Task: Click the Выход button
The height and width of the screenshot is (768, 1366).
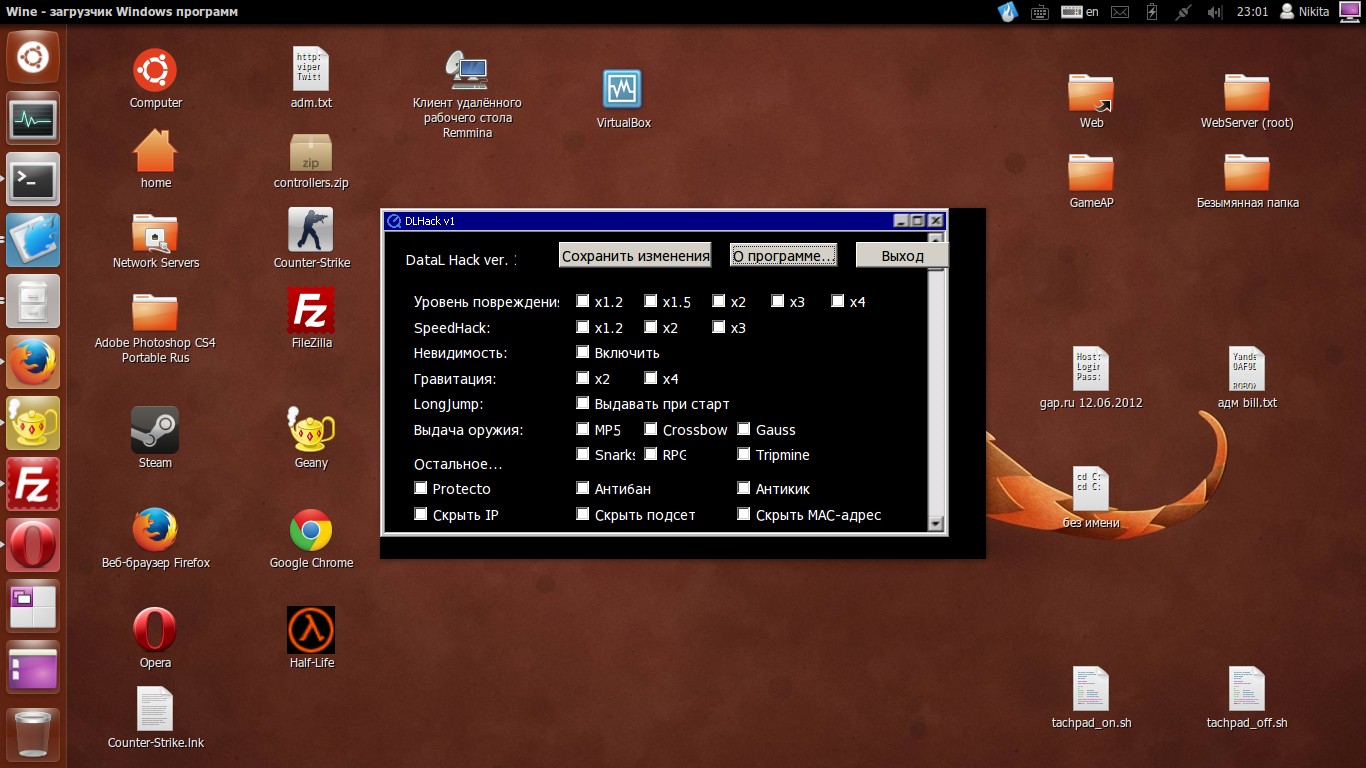Action: tap(902, 256)
